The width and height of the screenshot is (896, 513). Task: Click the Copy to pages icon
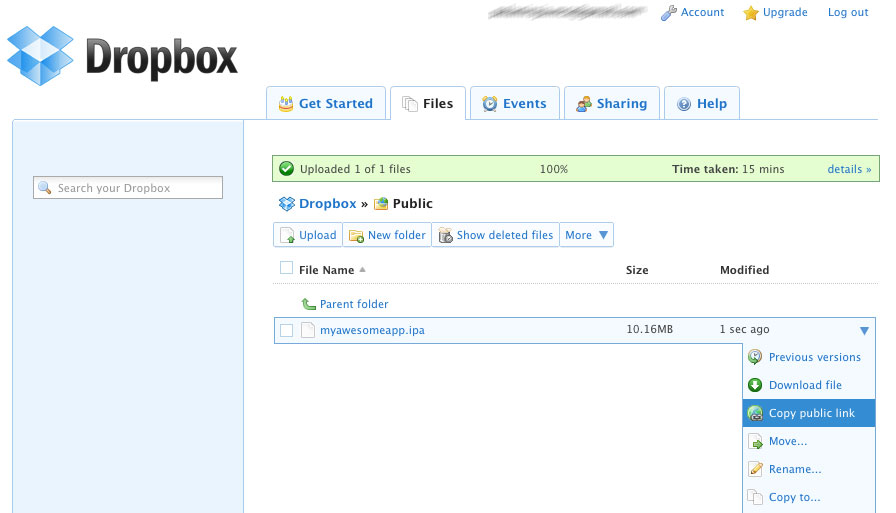tap(755, 497)
